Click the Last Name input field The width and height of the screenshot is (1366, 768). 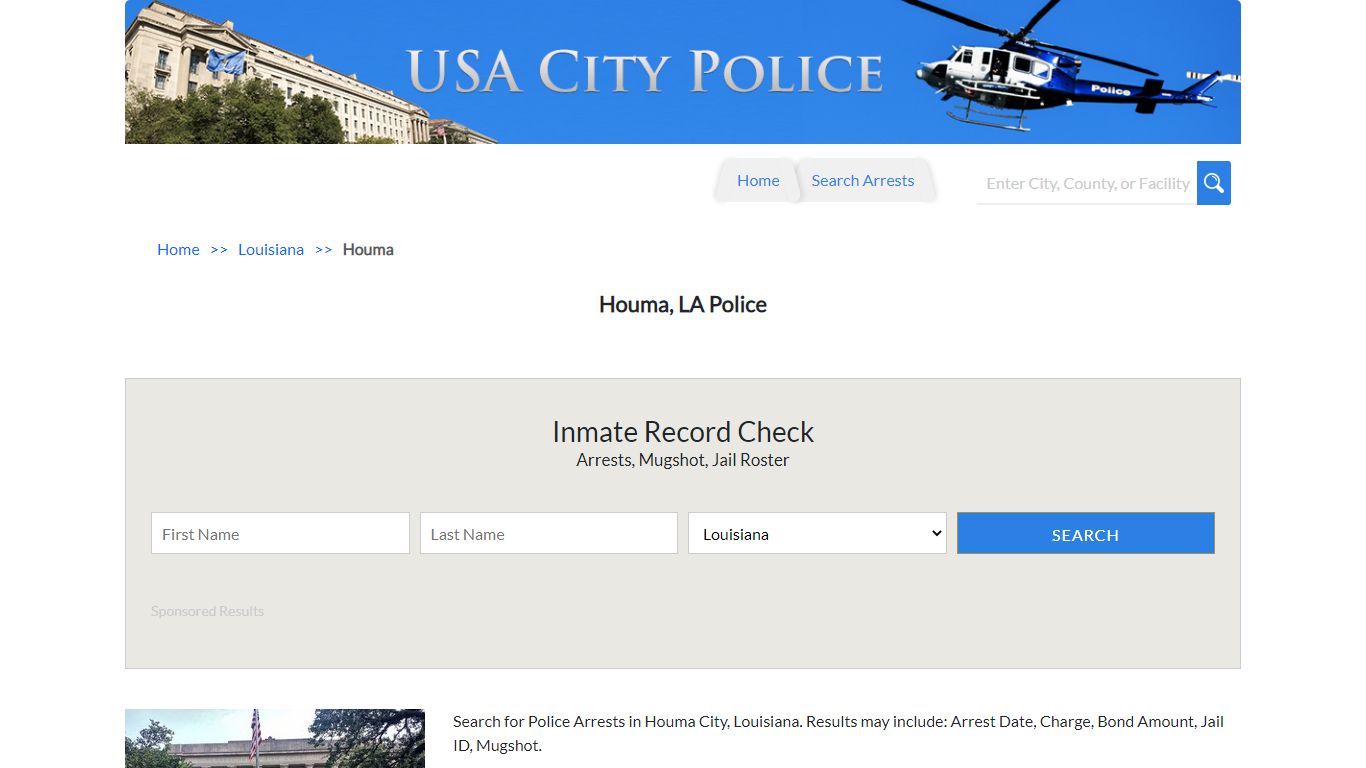[x=549, y=534]
